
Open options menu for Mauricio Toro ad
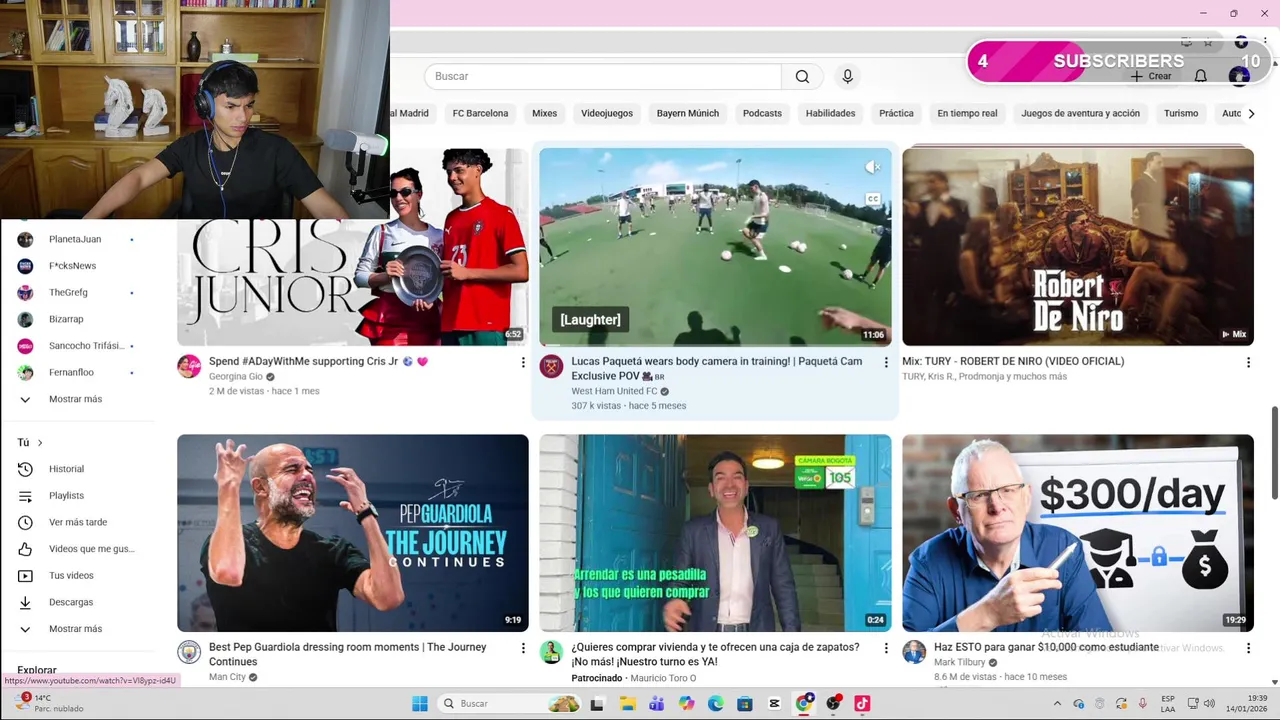click(x=885, y=648)
